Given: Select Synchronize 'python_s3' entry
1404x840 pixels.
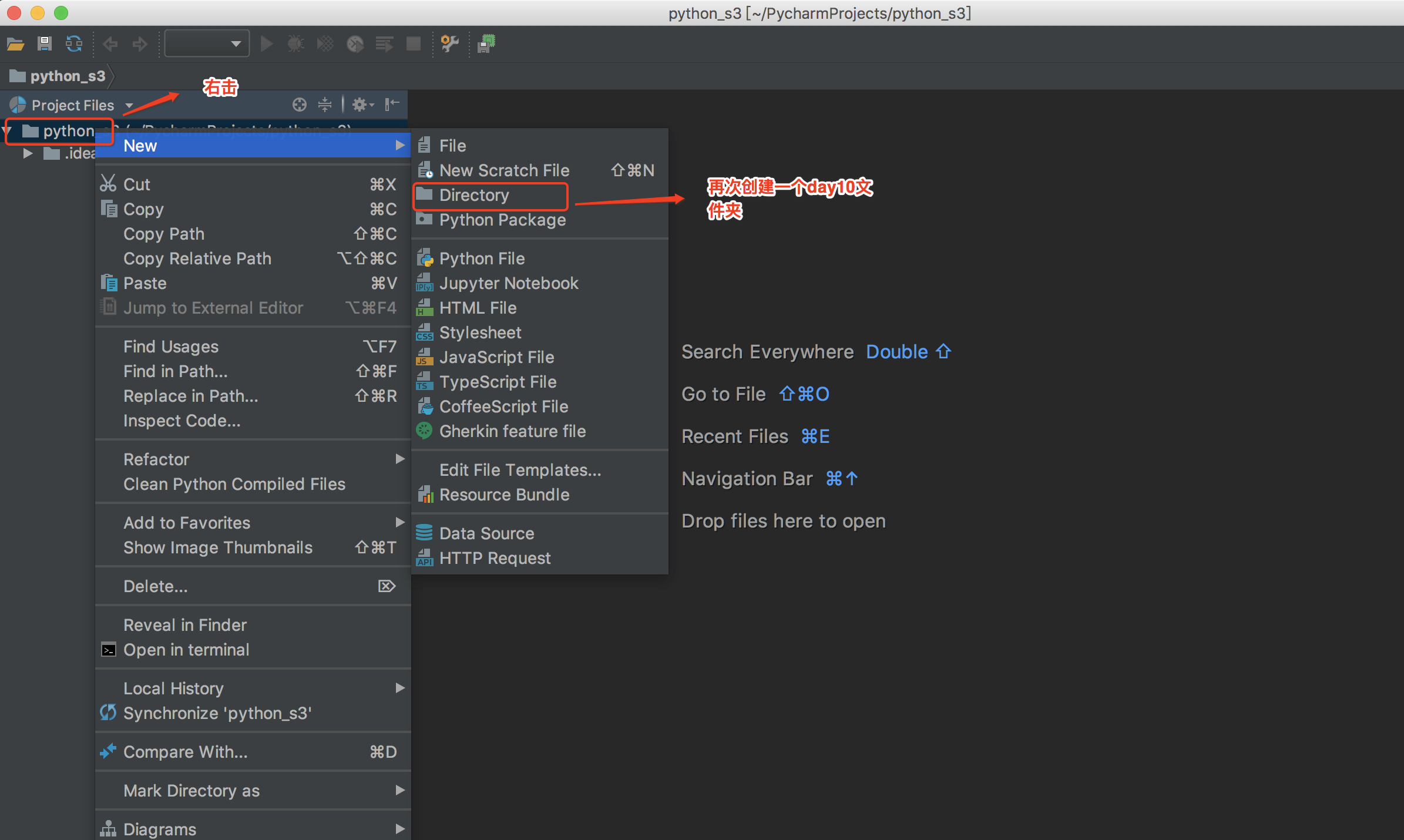Looking at the screenshot, I should pos(253,713).
